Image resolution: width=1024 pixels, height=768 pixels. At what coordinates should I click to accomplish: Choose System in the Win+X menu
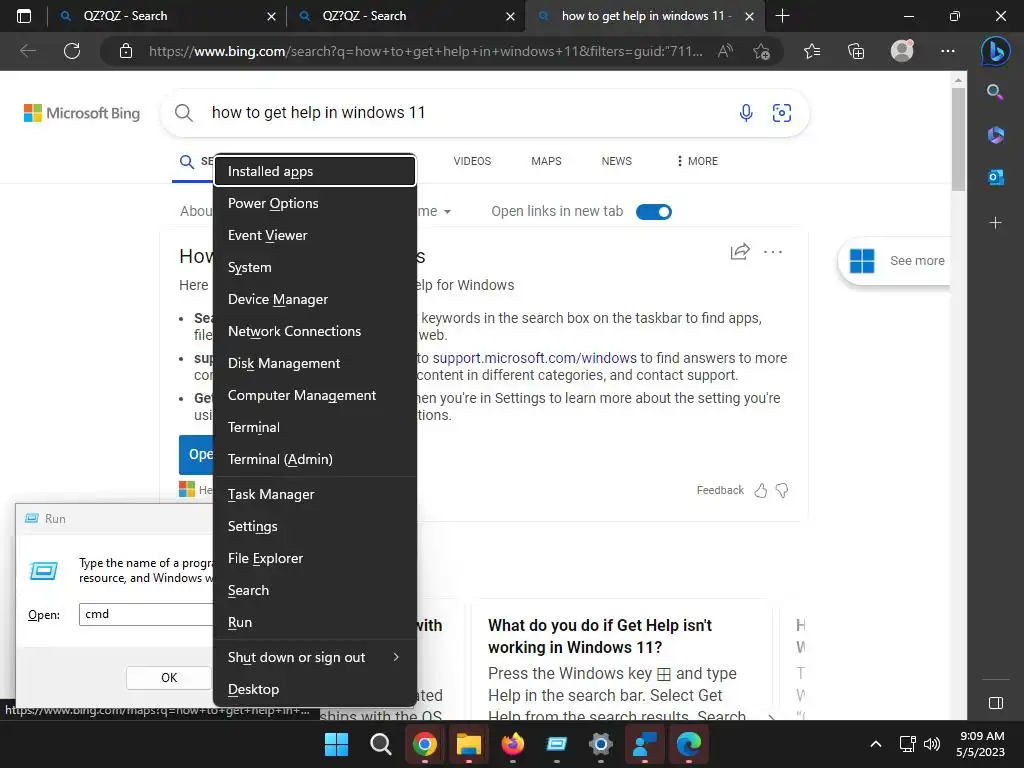point(315,267)
